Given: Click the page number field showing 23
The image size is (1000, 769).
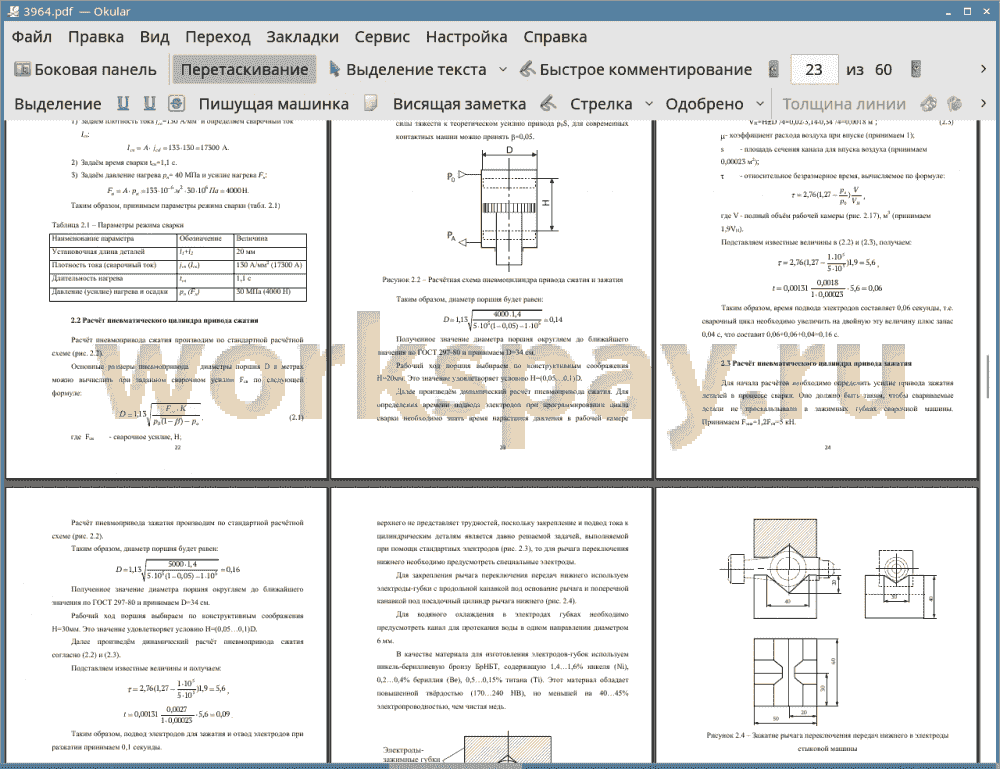Looking at the screenshot, I should tap(814, 70).
